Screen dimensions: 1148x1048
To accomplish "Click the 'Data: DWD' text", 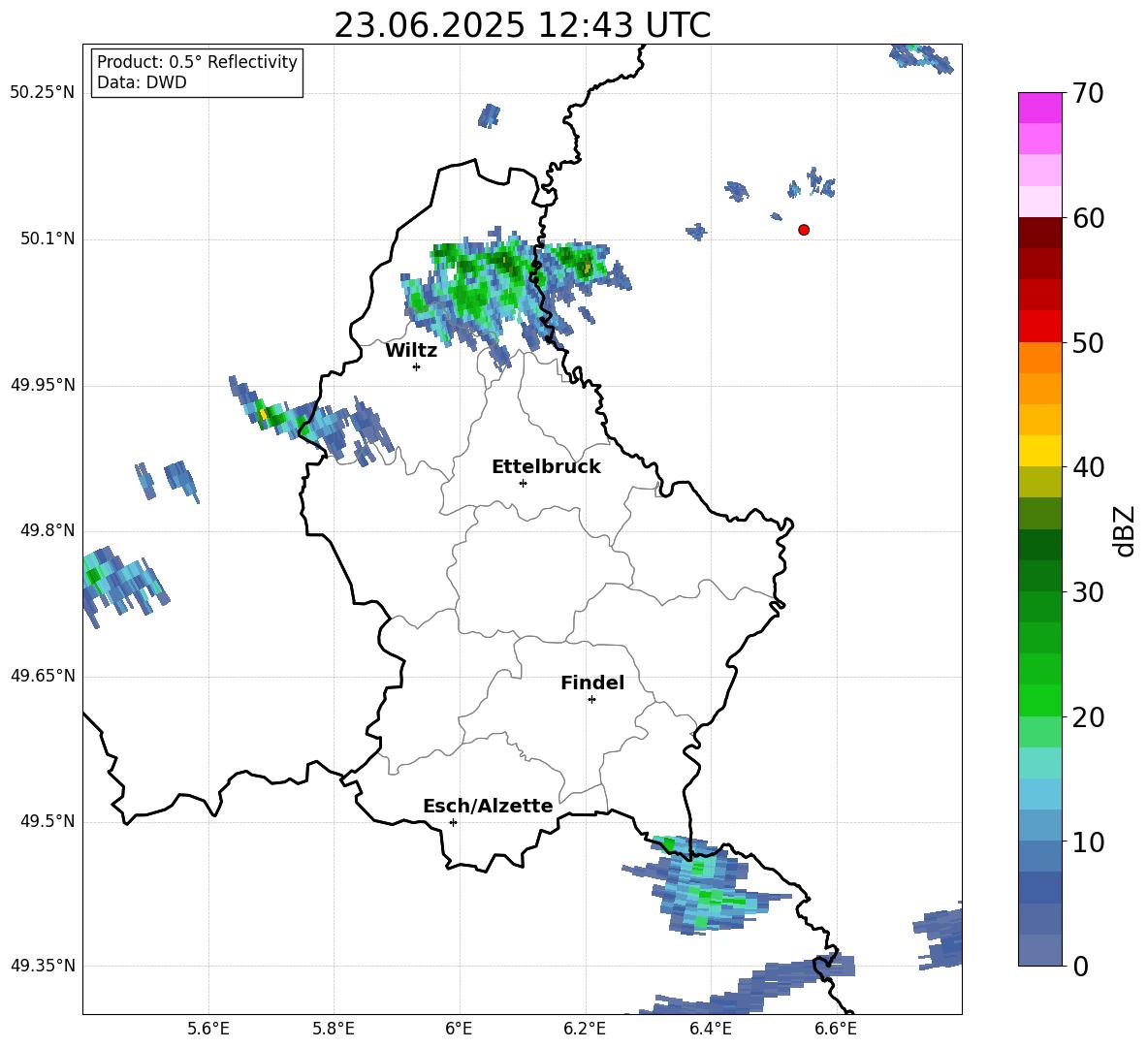I will pyautogui.click(x=142, y=82).
